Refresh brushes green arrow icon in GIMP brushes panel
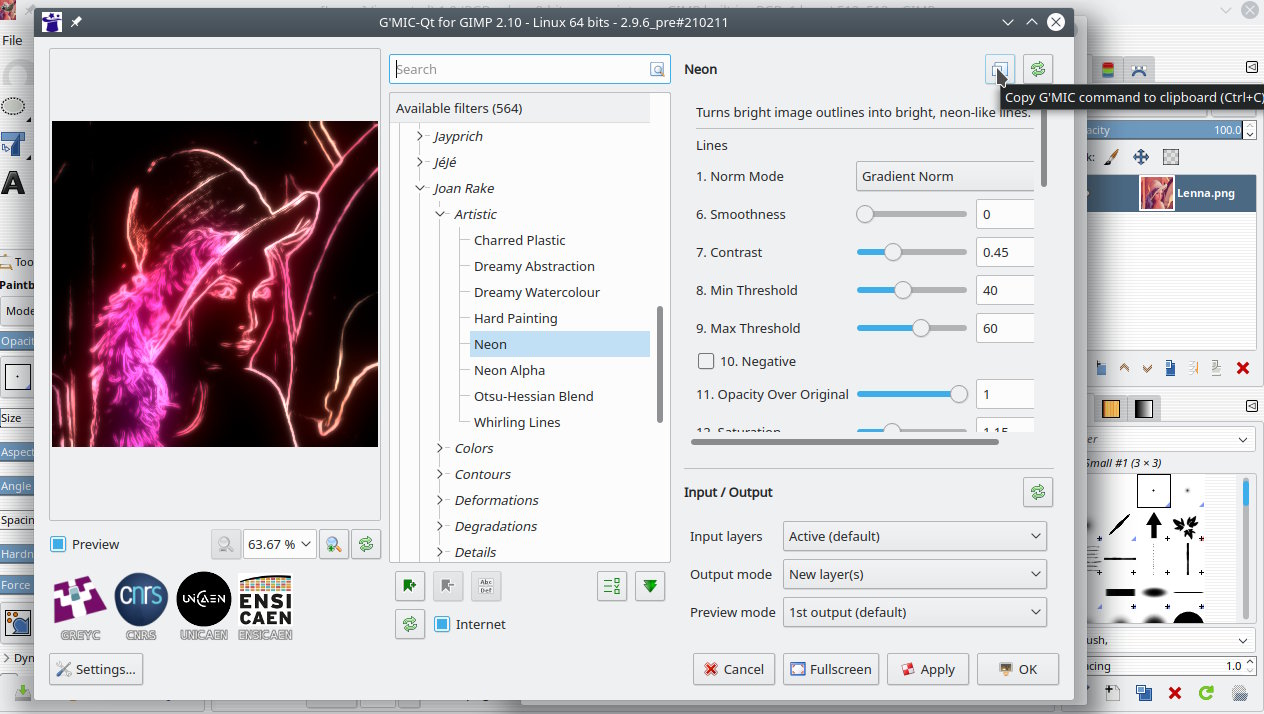 (x=1207, y=692)
